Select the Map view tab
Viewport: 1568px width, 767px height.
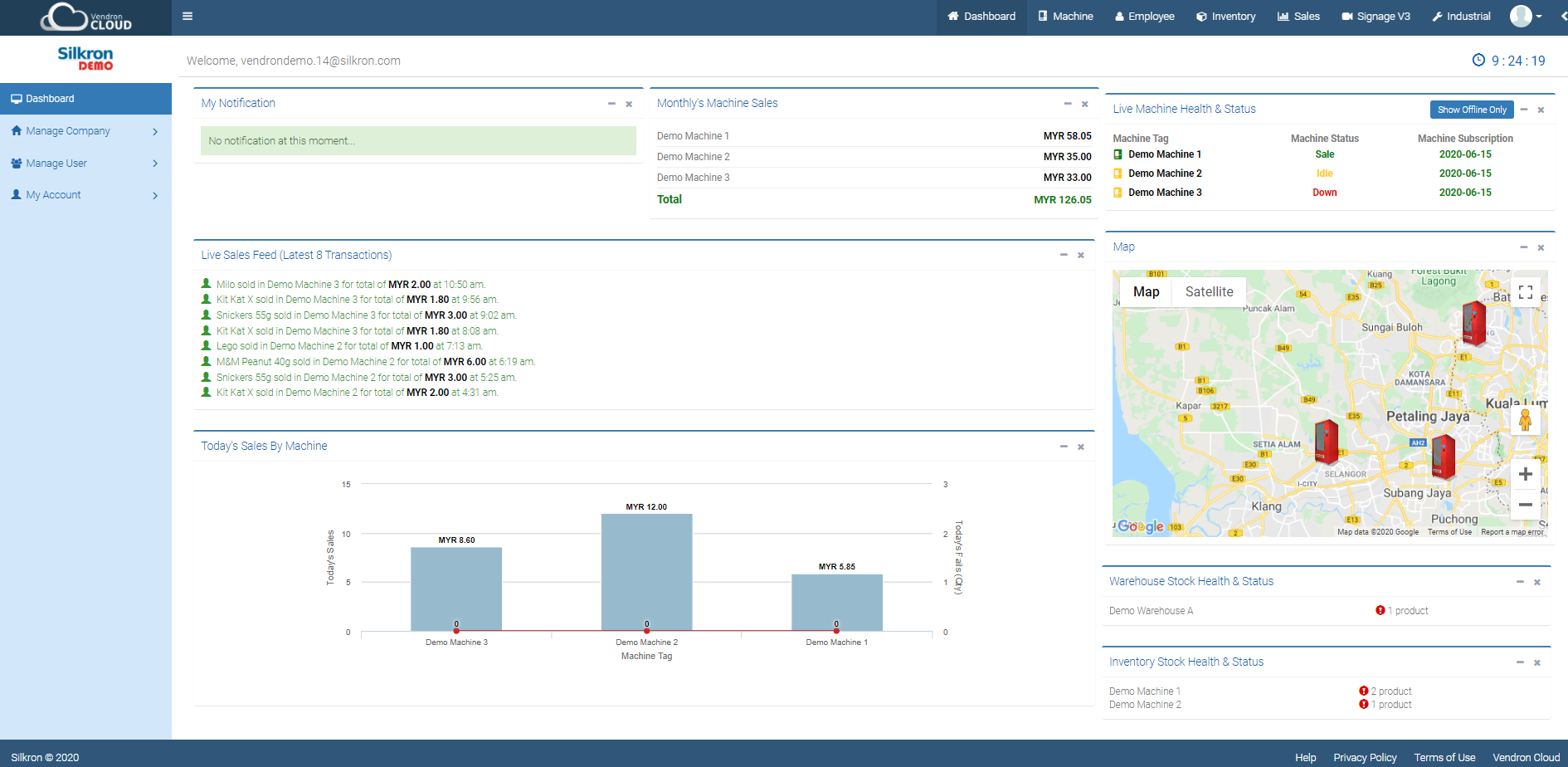pos(1146,291)
